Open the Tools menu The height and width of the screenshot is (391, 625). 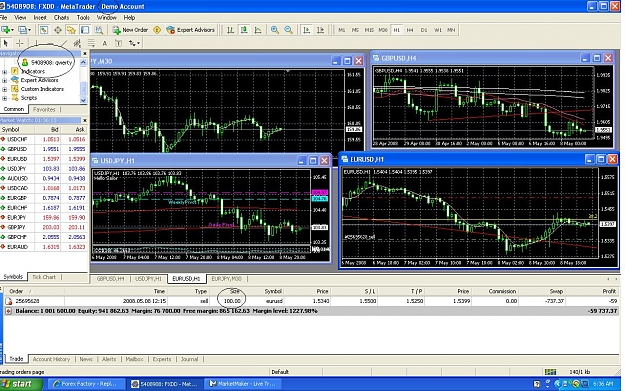click(x=83, y=18)
